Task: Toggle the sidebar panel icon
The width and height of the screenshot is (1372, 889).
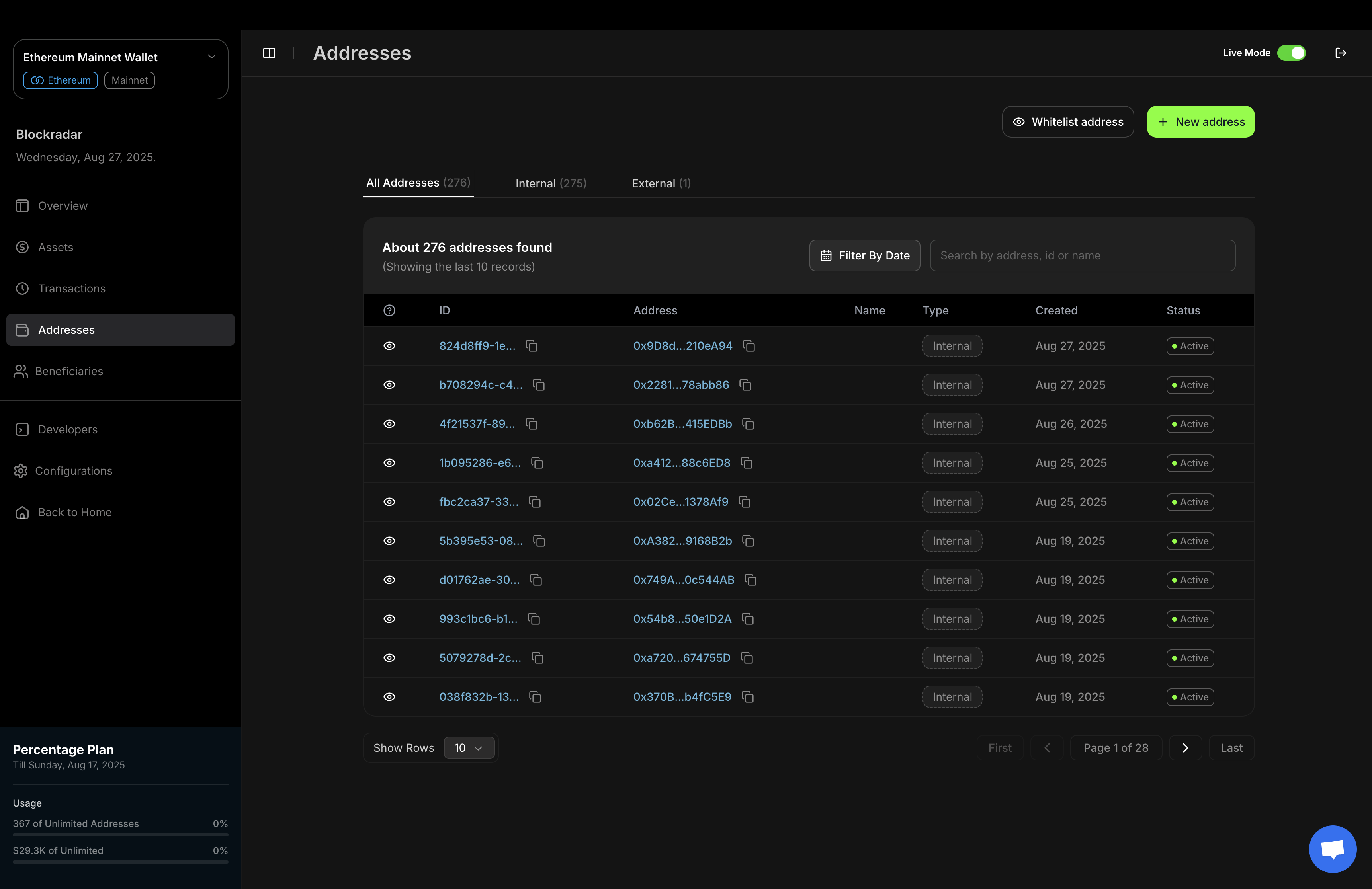Action: (x=269, y=53)
